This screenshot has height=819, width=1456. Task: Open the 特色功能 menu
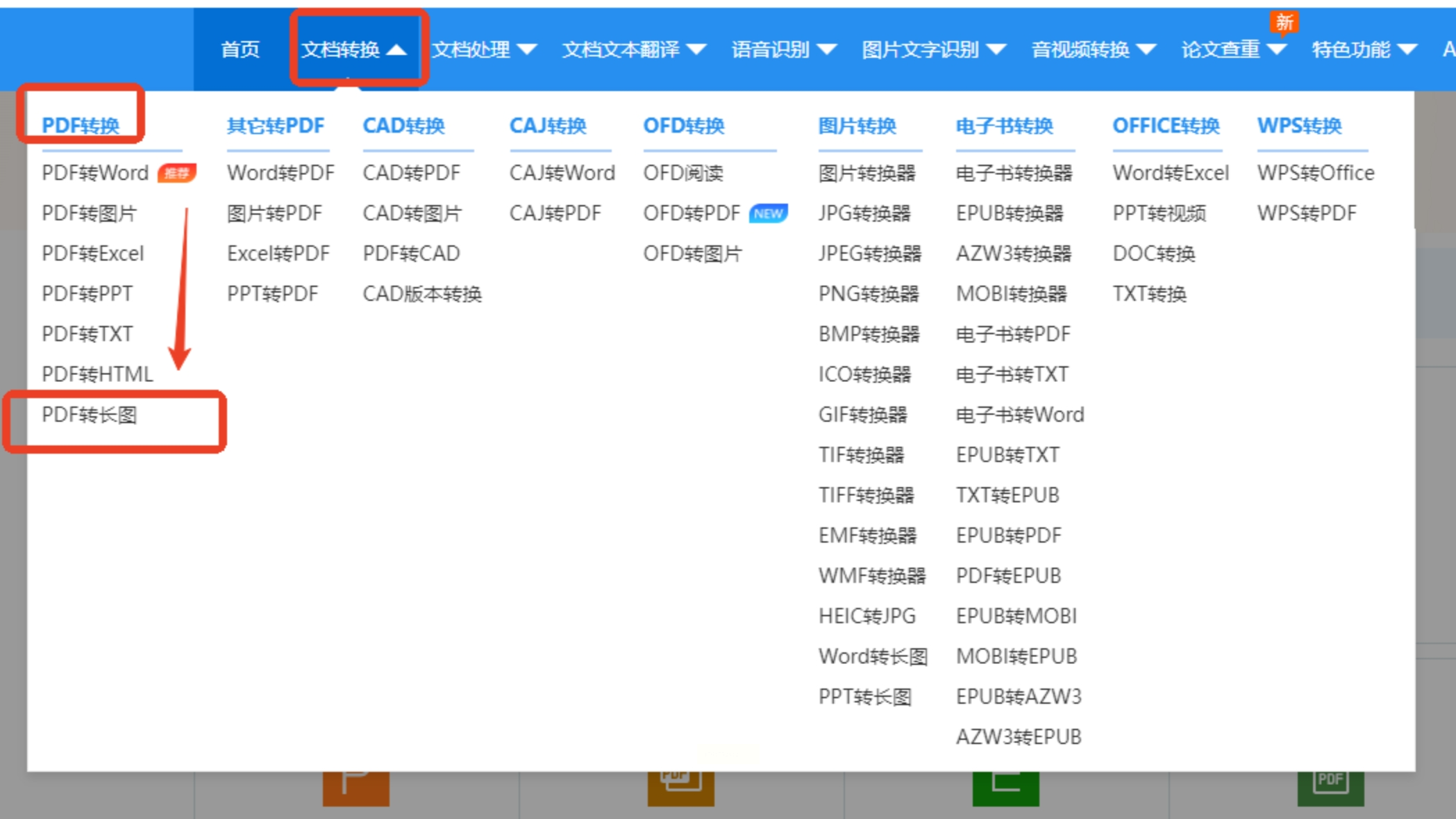tap(1363, 49)
